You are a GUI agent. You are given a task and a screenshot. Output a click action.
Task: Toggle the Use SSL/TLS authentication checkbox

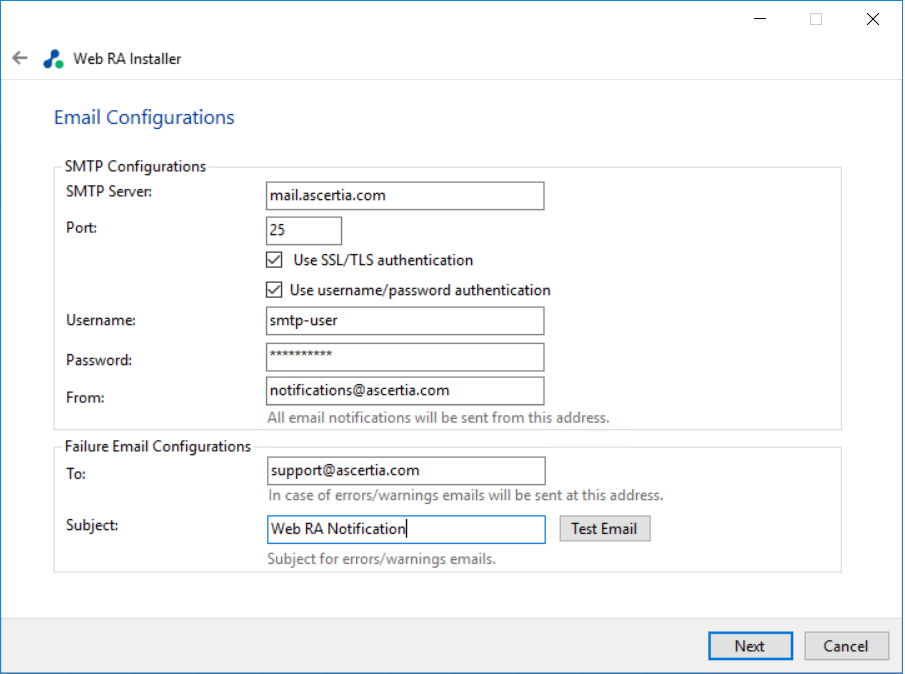[x=275, y=260]
